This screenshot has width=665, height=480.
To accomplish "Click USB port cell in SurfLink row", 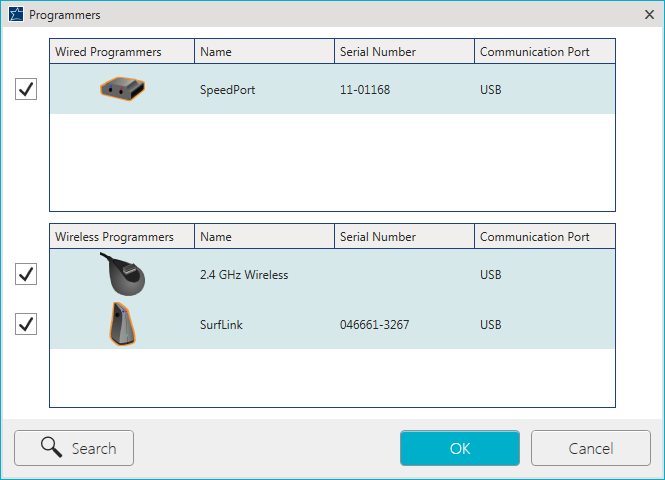I will [491, 325].
